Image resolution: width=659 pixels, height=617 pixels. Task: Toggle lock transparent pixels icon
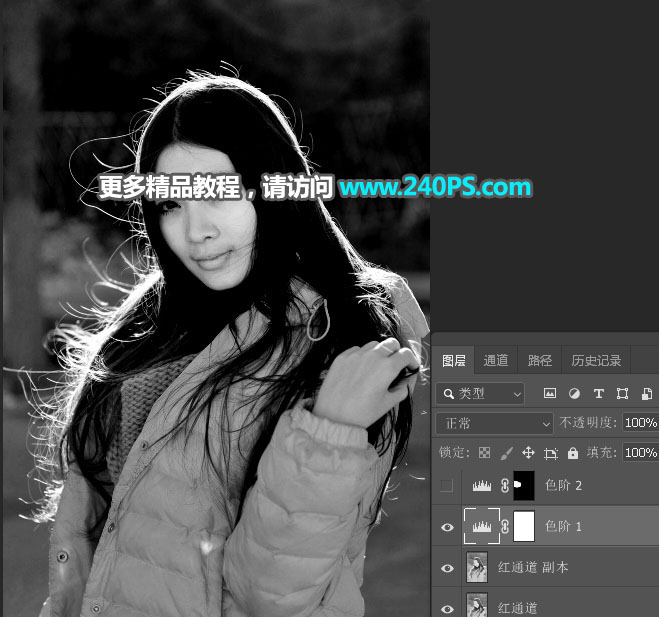(x=485, y=453)
